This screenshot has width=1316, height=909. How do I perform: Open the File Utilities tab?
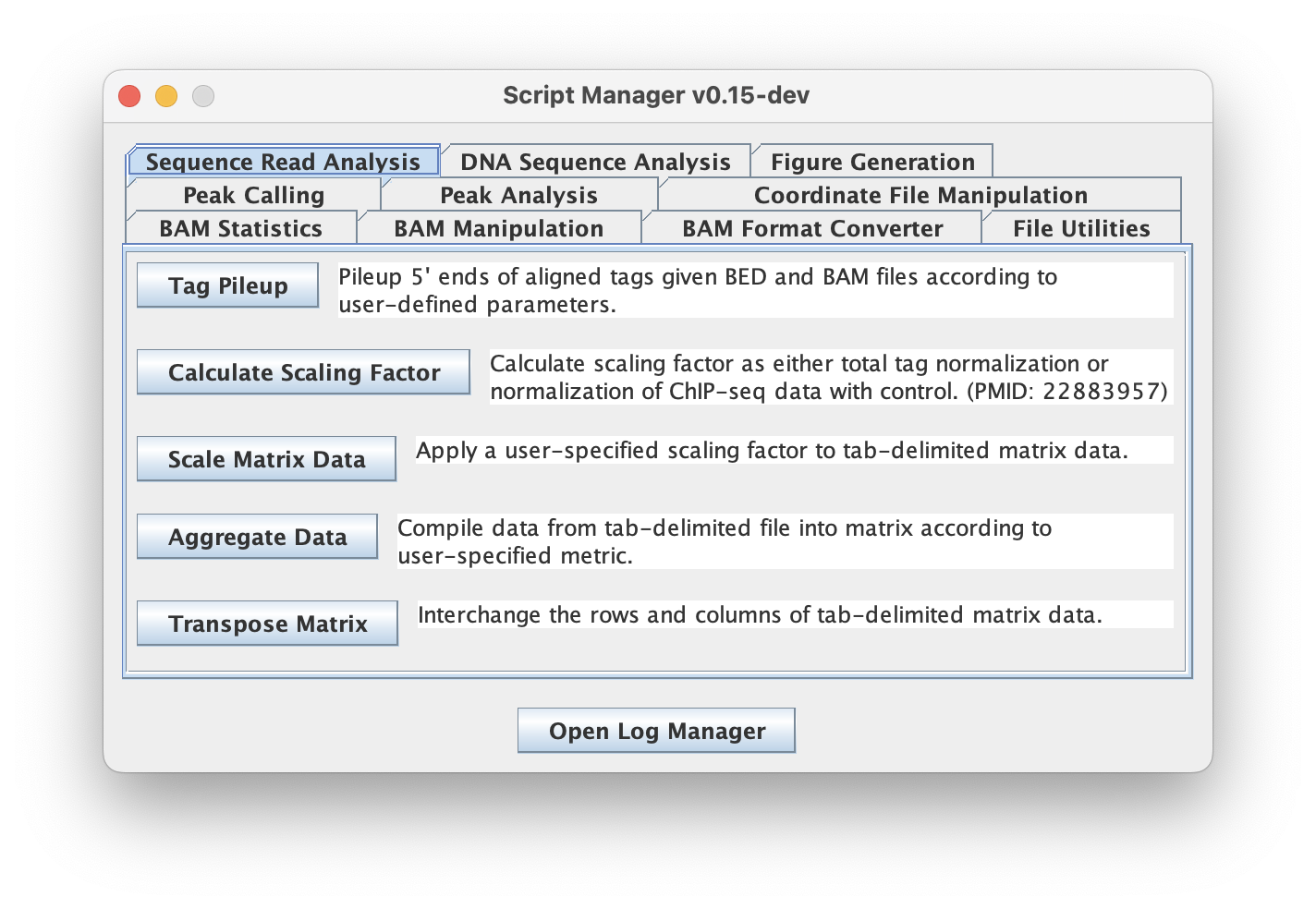pyautogui.click(x=1081, y=228)
